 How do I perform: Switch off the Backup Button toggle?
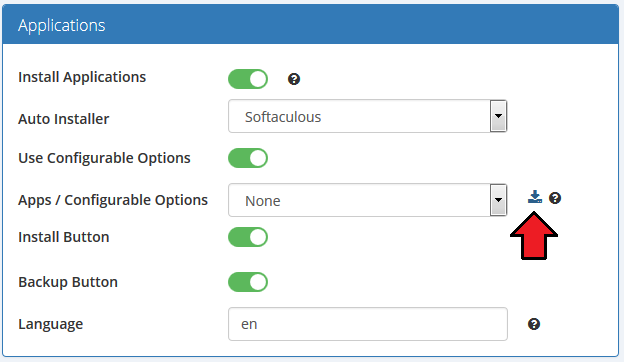(x=248, y=282)
